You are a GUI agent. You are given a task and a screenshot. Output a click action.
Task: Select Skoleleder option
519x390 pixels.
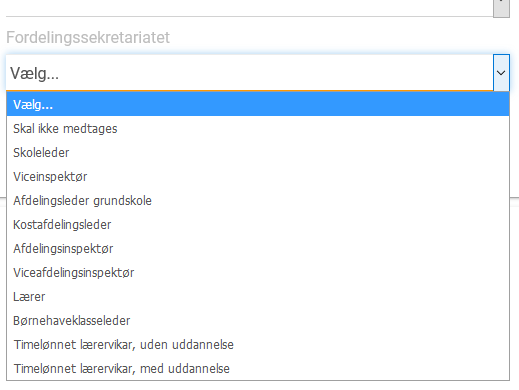point(258,153)
